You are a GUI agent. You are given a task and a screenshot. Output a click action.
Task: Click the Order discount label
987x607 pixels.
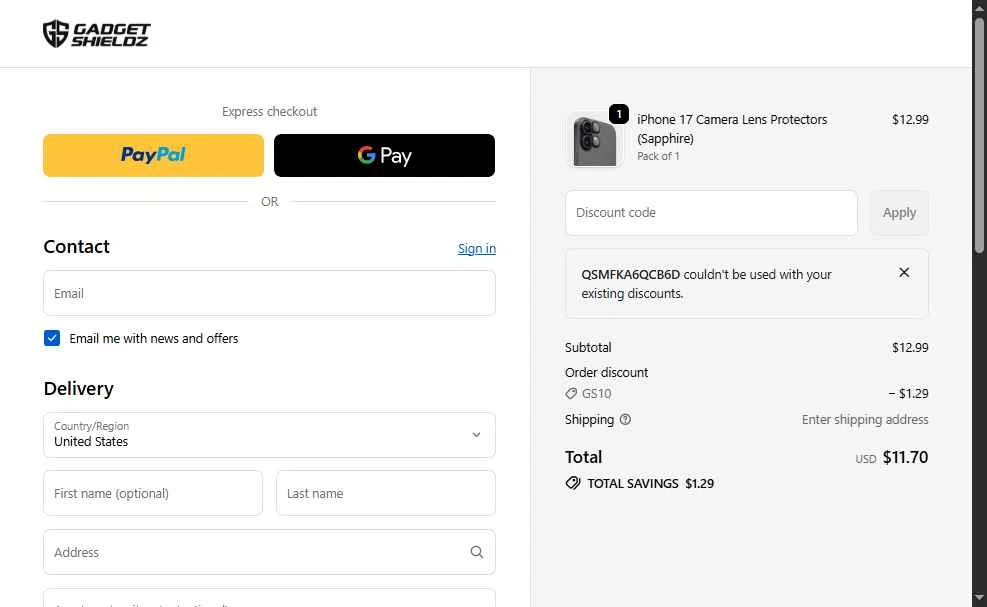pos(606,373)
